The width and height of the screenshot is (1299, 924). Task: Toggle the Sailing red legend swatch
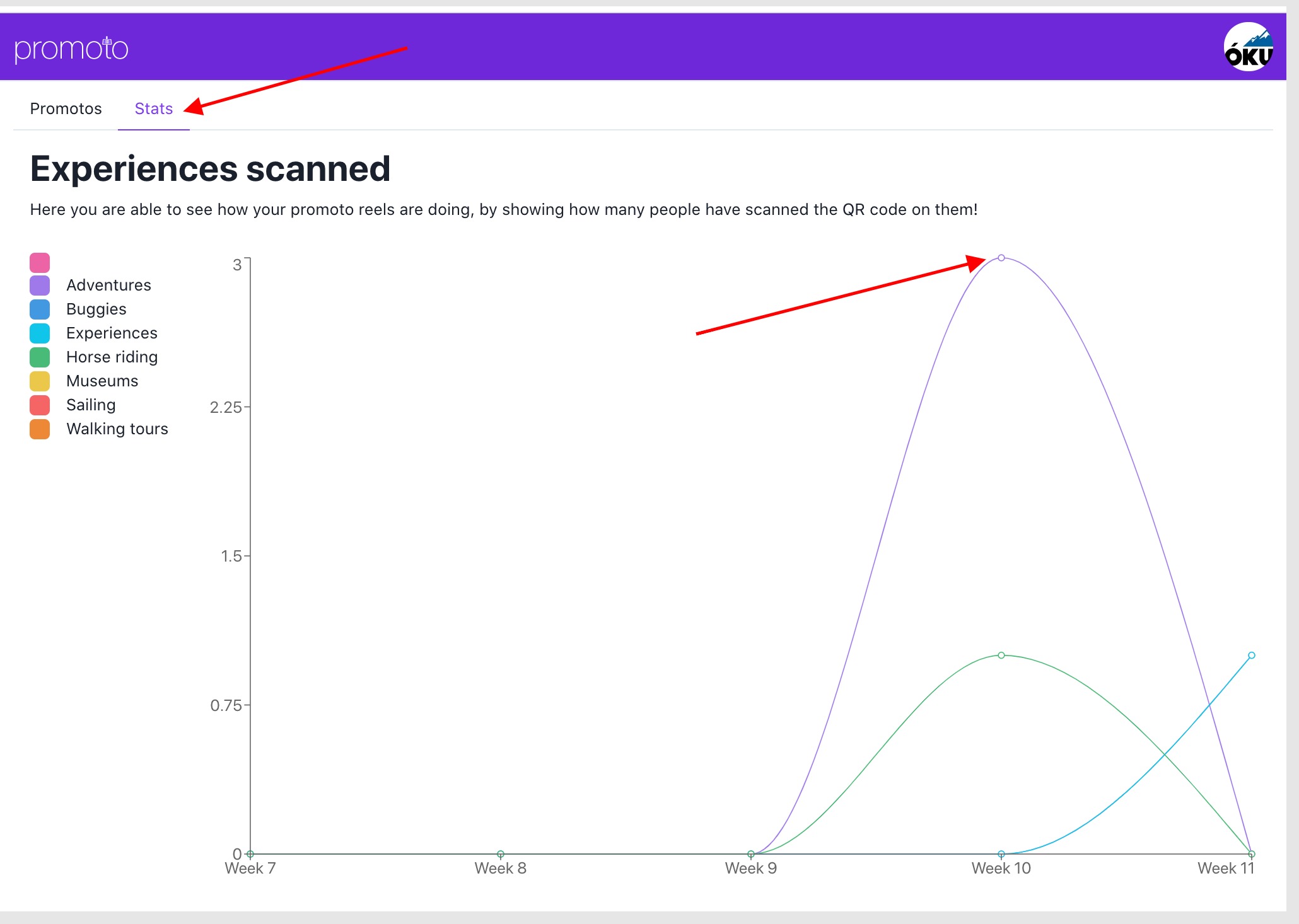click(x=40, y=405)
